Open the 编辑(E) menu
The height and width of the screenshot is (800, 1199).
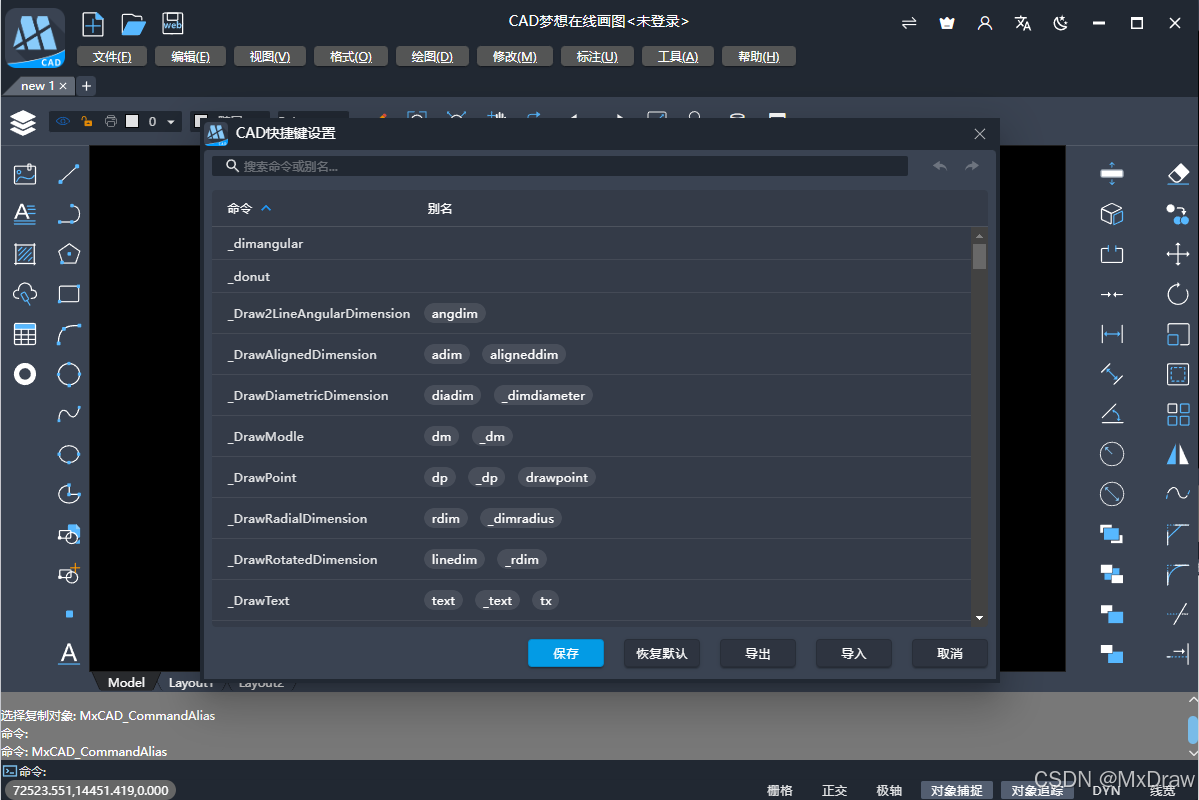[x=190, y=57]
